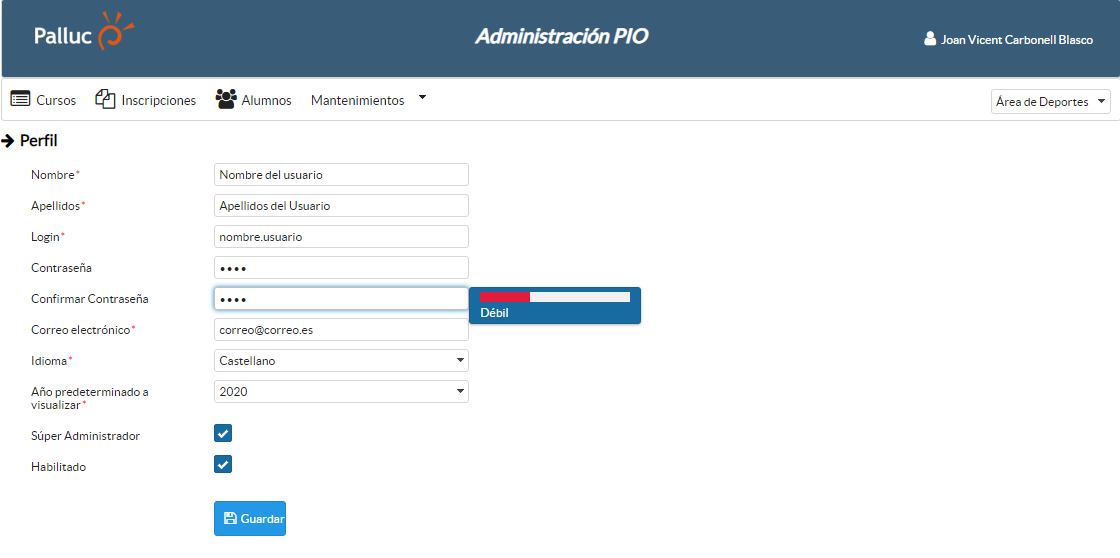Click the Cursos list icon
Image resolution: width=1120 pixels, height=558 pixels.
pos(20,99)
